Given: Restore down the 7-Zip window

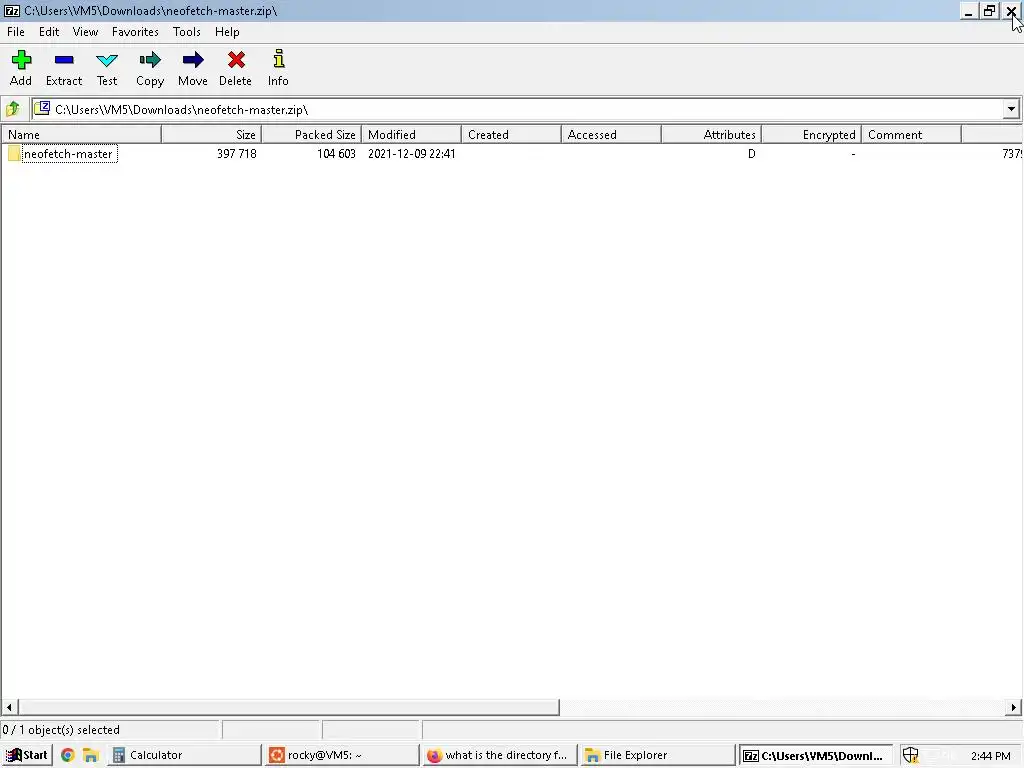Looking at the screenshot, I should [x=990, y=11].
